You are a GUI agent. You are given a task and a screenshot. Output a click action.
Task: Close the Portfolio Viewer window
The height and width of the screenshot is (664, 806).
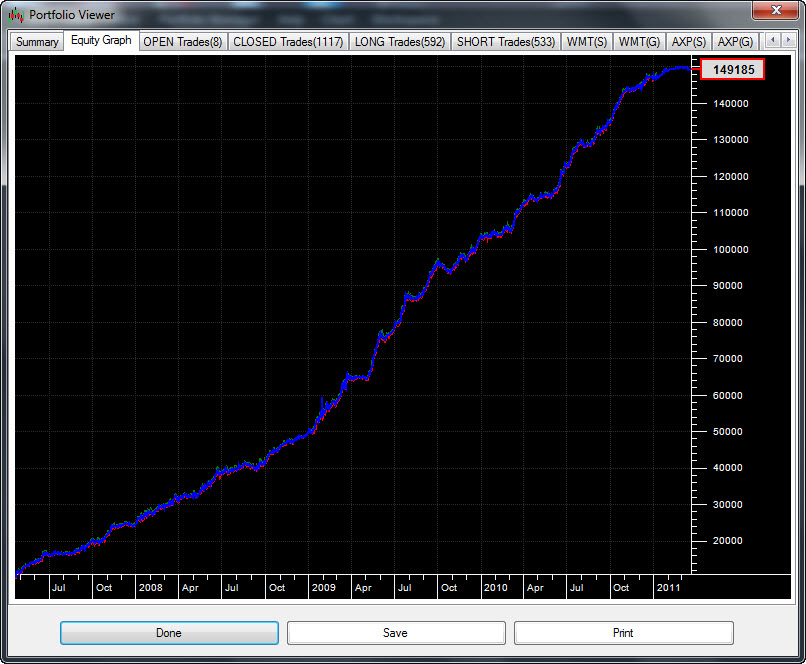click(x=777, y=10)
